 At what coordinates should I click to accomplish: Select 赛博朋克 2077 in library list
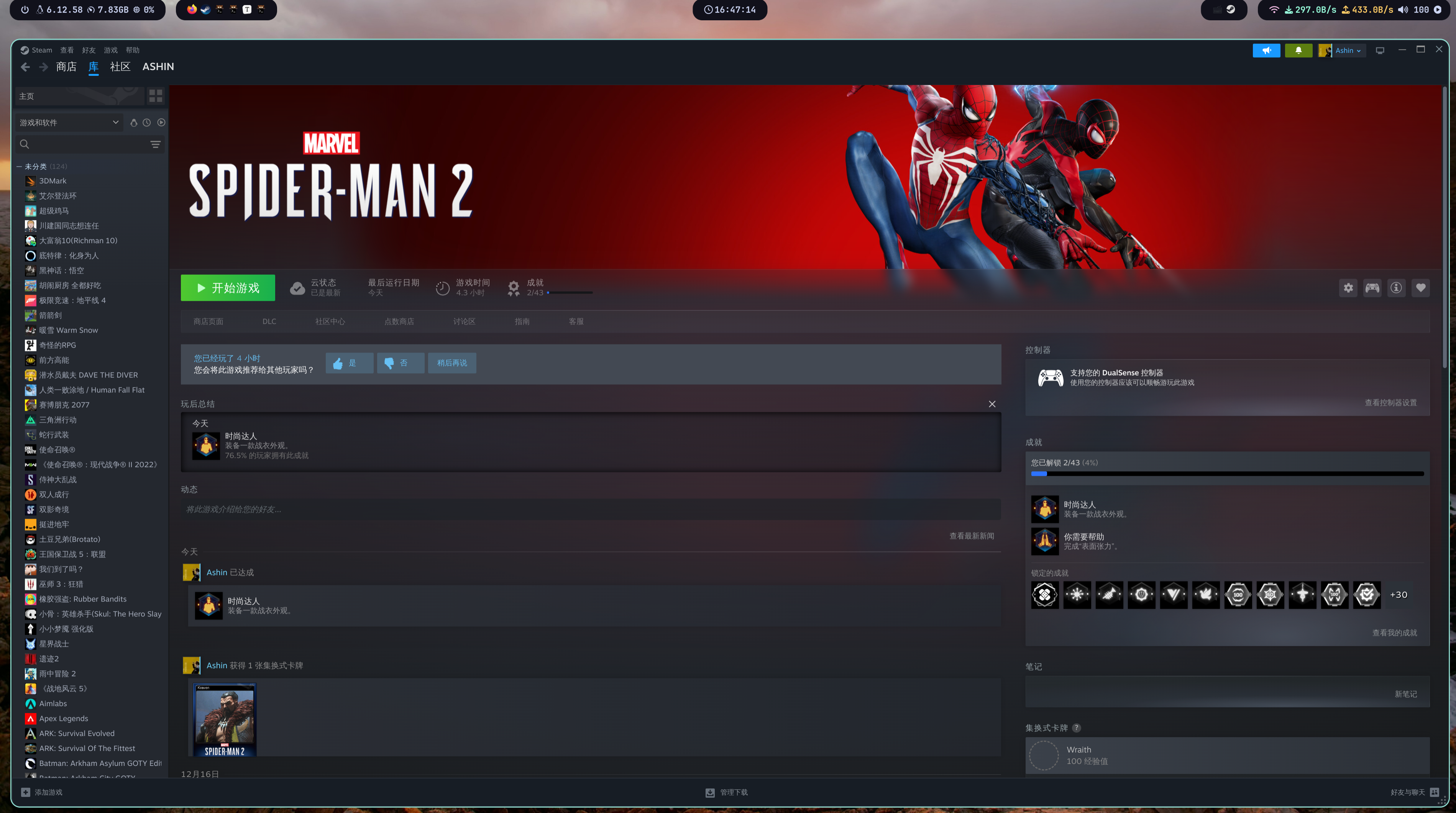tap(64, 405)
